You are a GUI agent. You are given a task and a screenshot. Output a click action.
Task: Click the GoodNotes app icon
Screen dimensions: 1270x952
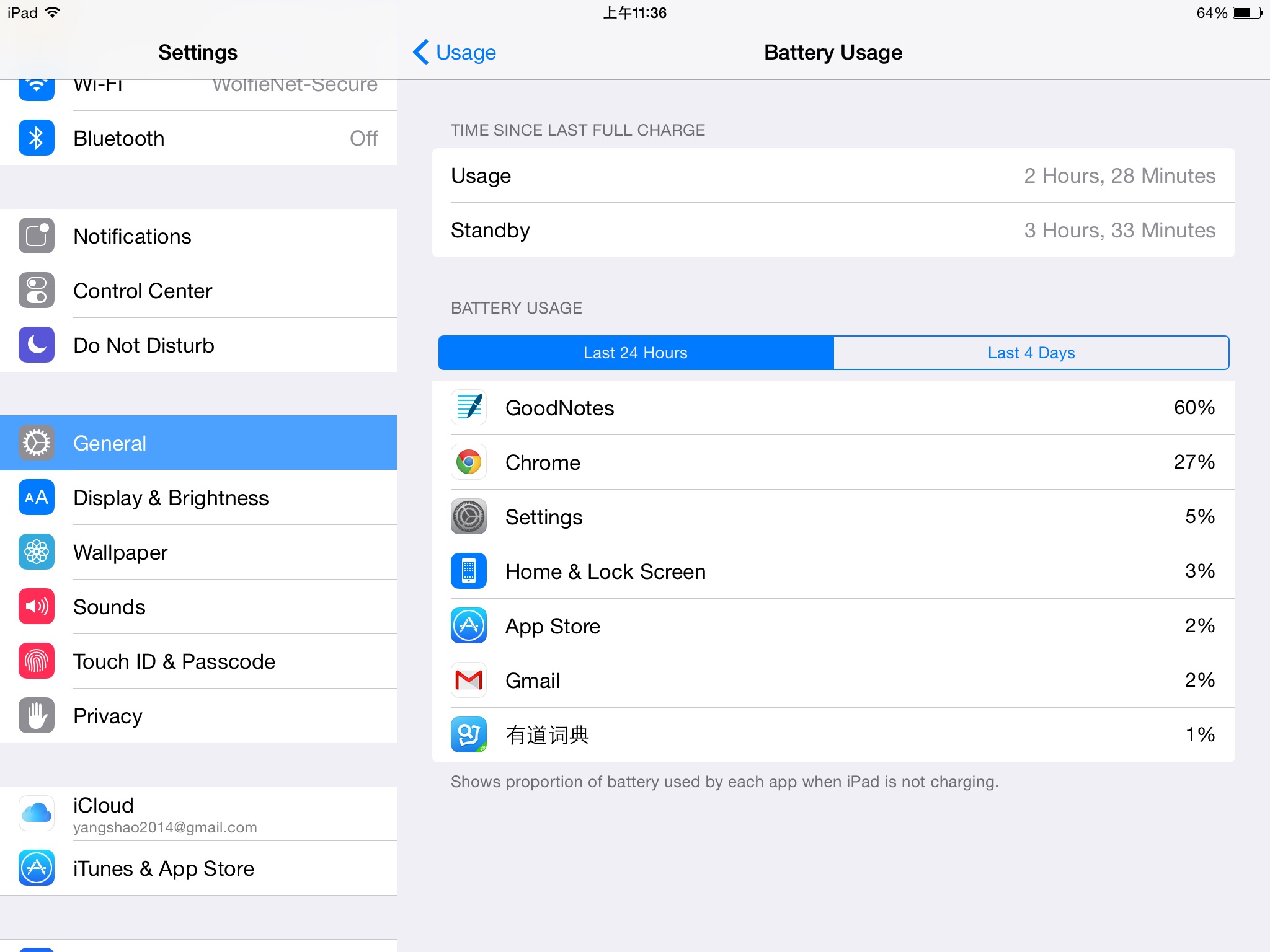pos(469,407)
